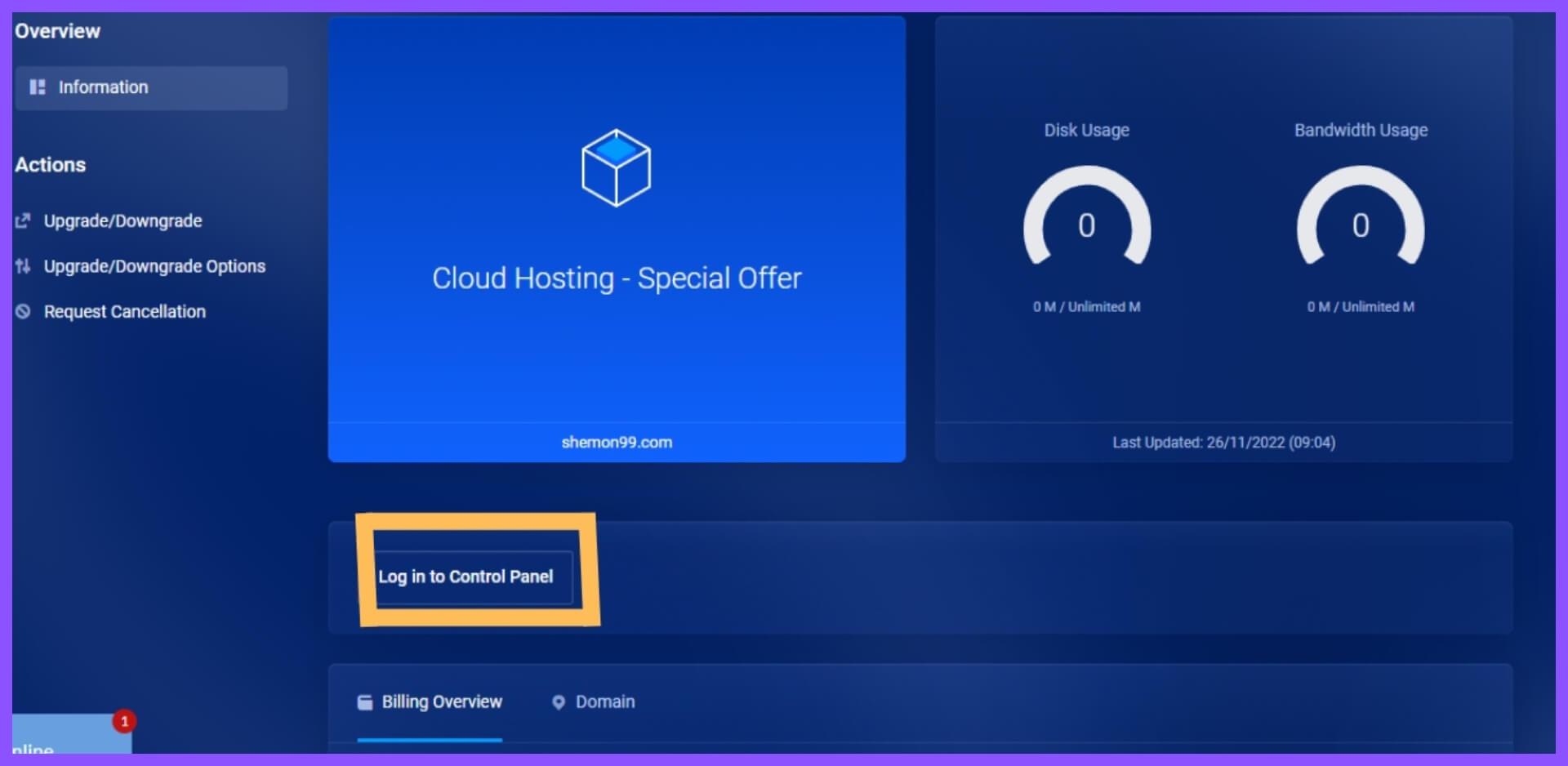Open Upgrade/Downgrade Options text link
The image size is (1568, 766).
tap(154, 266)
